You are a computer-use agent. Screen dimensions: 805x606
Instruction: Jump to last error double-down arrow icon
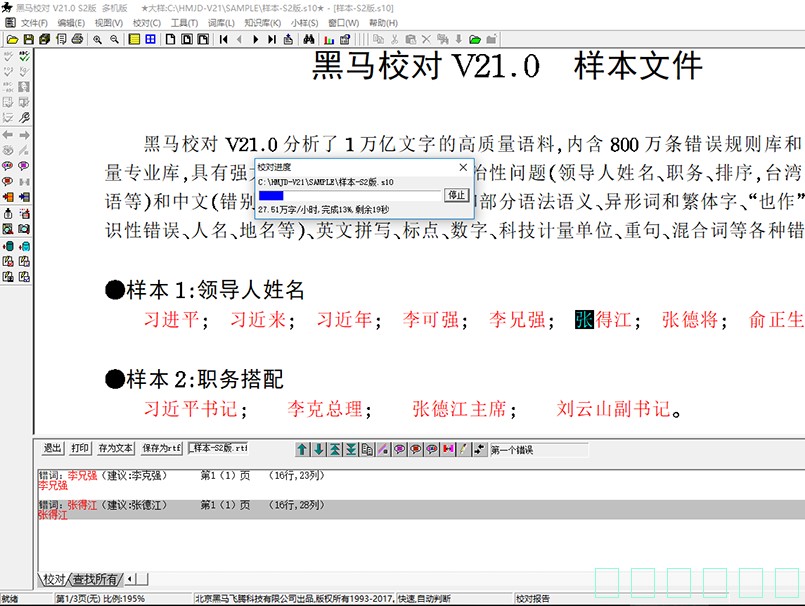pyautogui.click(x=351, y=449)
